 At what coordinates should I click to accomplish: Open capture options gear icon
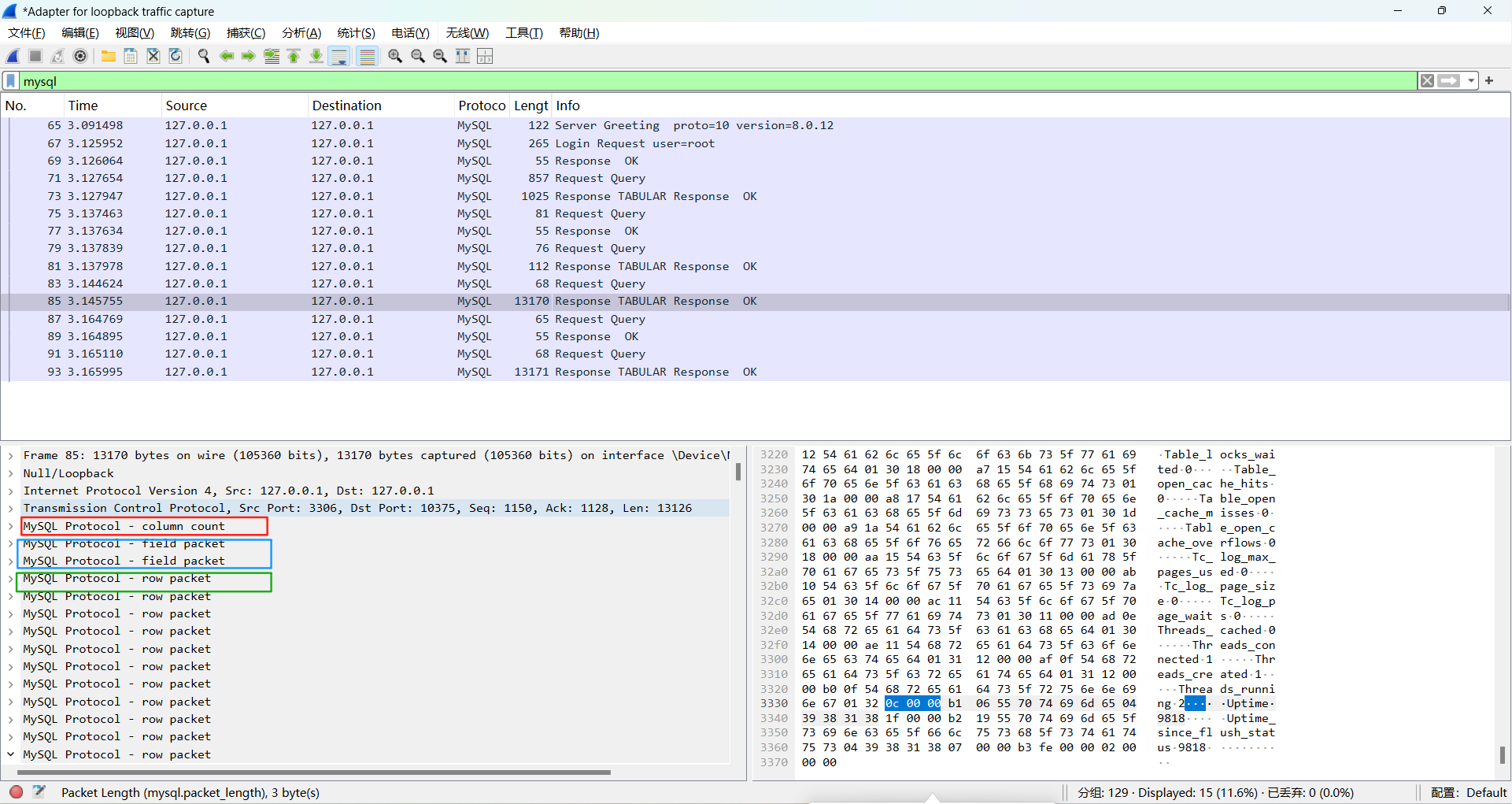click(x=80, y=56)
